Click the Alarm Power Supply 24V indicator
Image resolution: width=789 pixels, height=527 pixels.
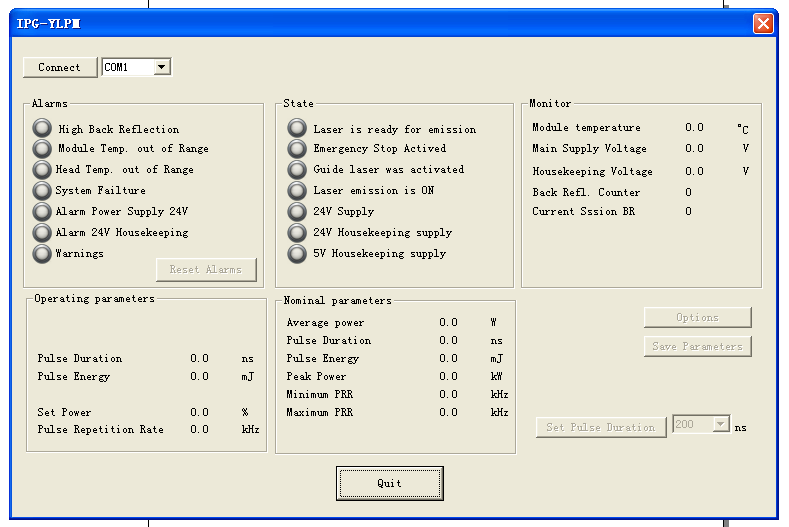coord(42,211)
